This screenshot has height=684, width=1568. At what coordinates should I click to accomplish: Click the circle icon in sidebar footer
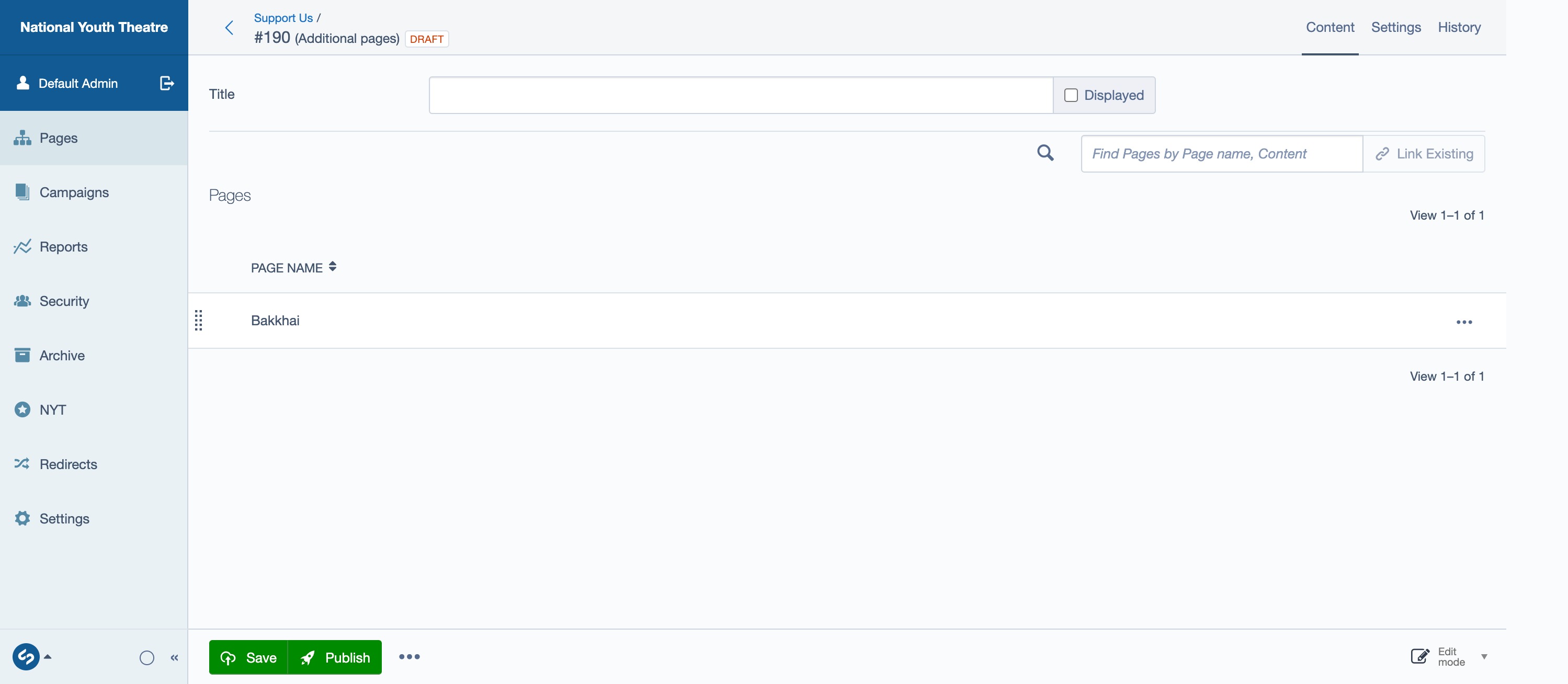(146, 657)
